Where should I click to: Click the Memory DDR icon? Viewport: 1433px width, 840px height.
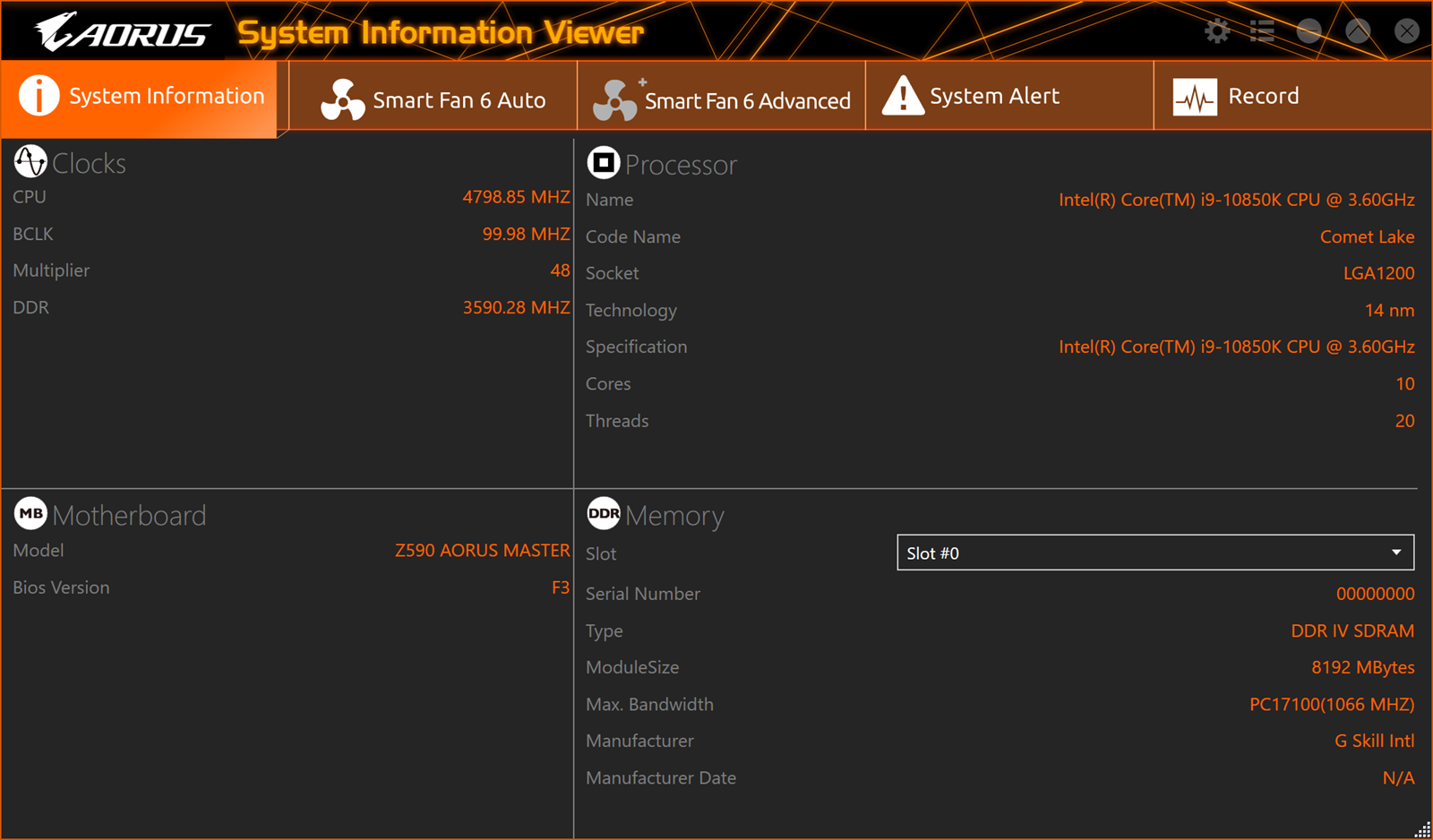(x=603, y=513)
